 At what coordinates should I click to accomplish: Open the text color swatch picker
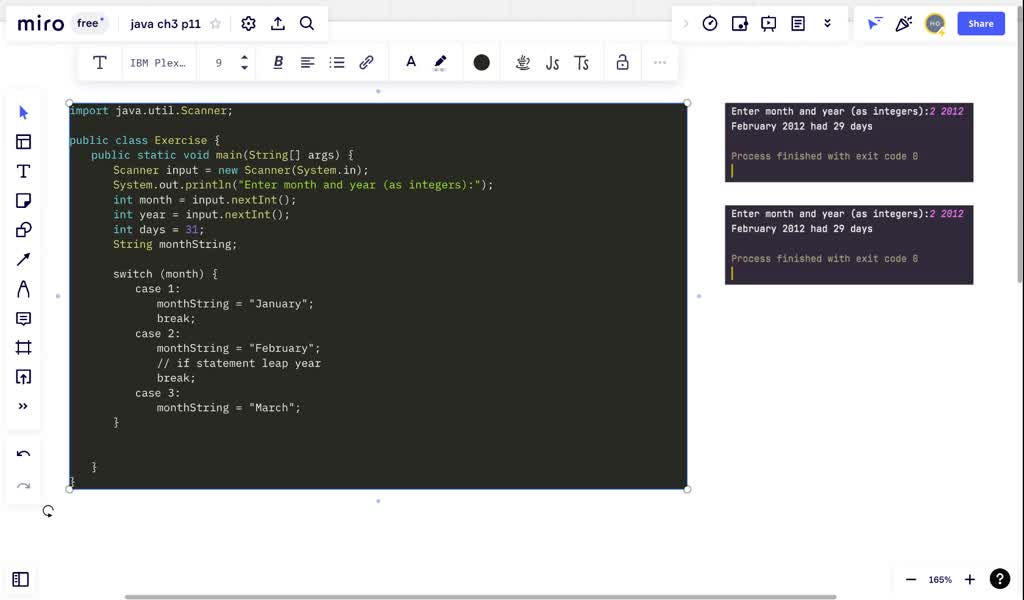pos(481,62)
